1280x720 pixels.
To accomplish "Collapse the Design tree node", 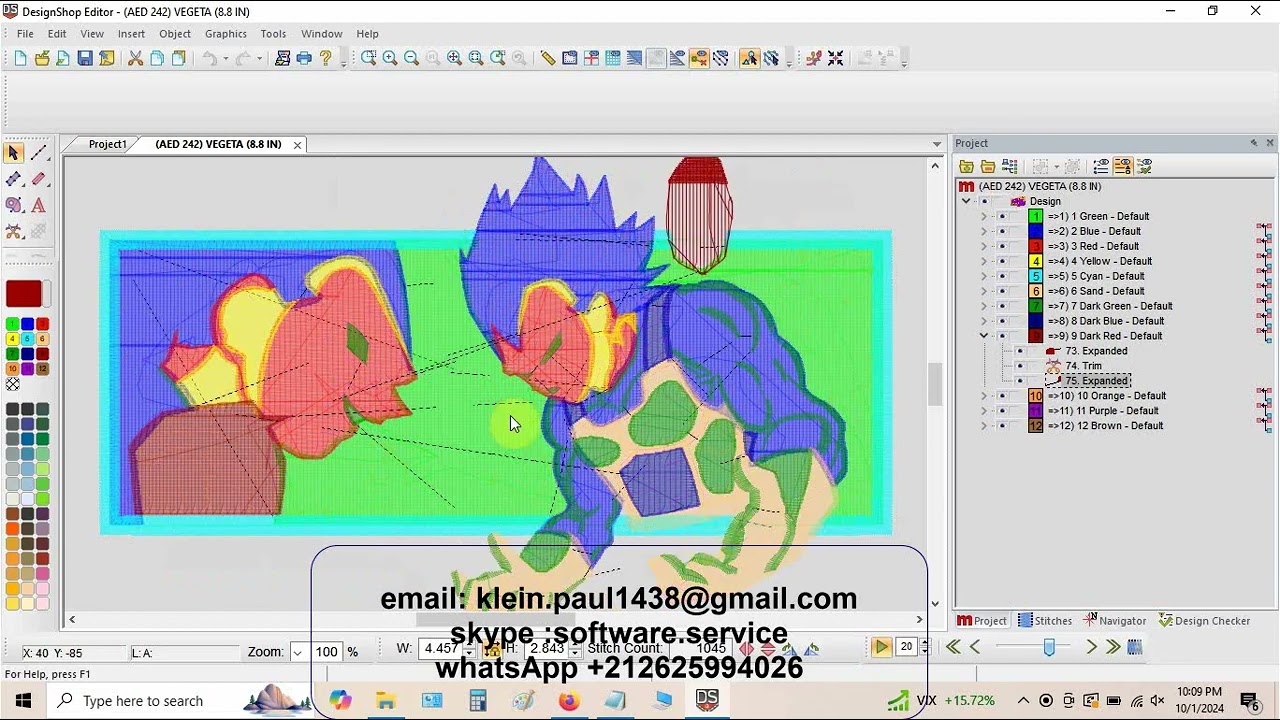I will tap(966, 201).
